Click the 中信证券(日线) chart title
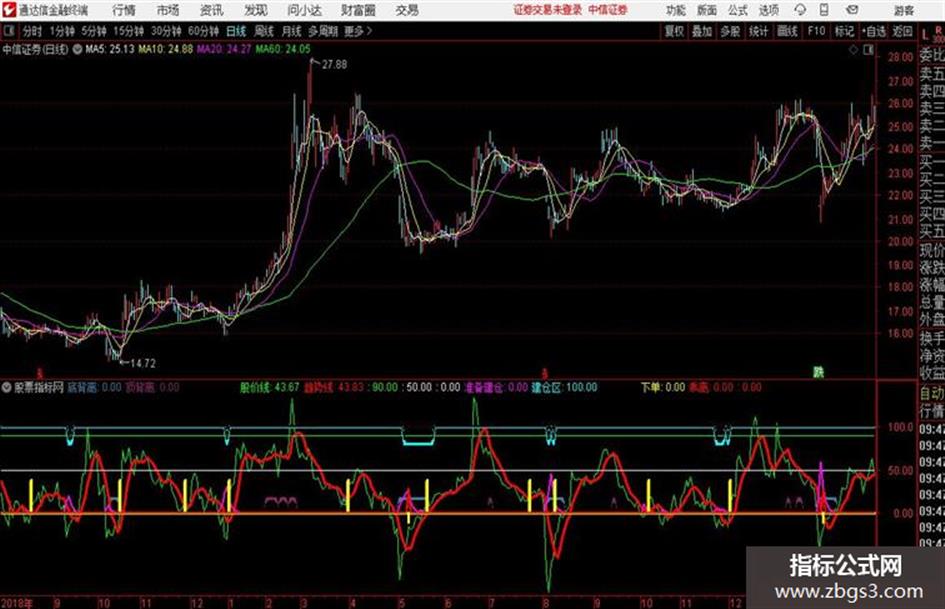The width and height of the screenshot is (945, 609). (36, 49)
